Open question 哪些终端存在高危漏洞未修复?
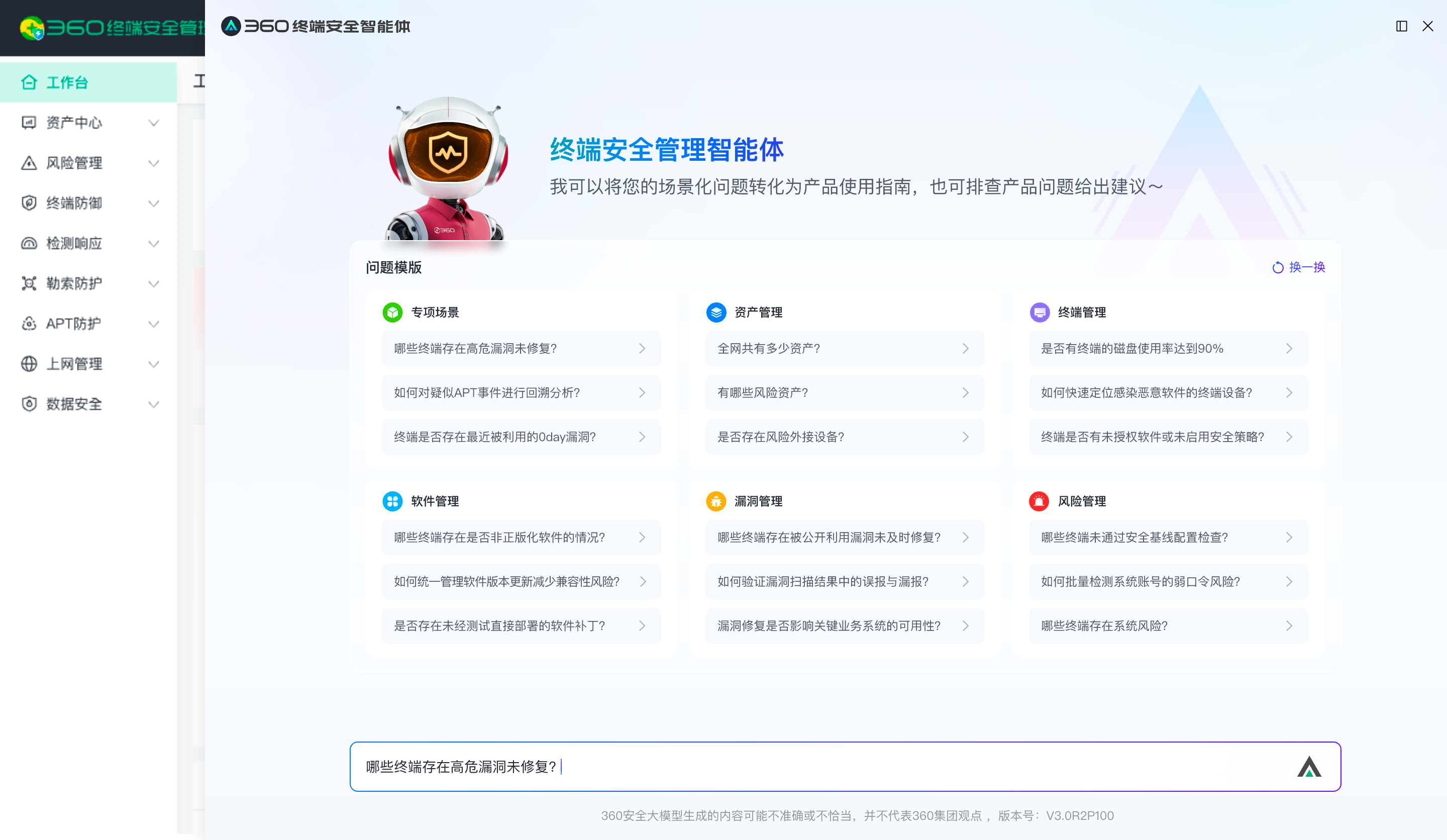Viewport: 1447px width, 840px height. tap(520, 348)
